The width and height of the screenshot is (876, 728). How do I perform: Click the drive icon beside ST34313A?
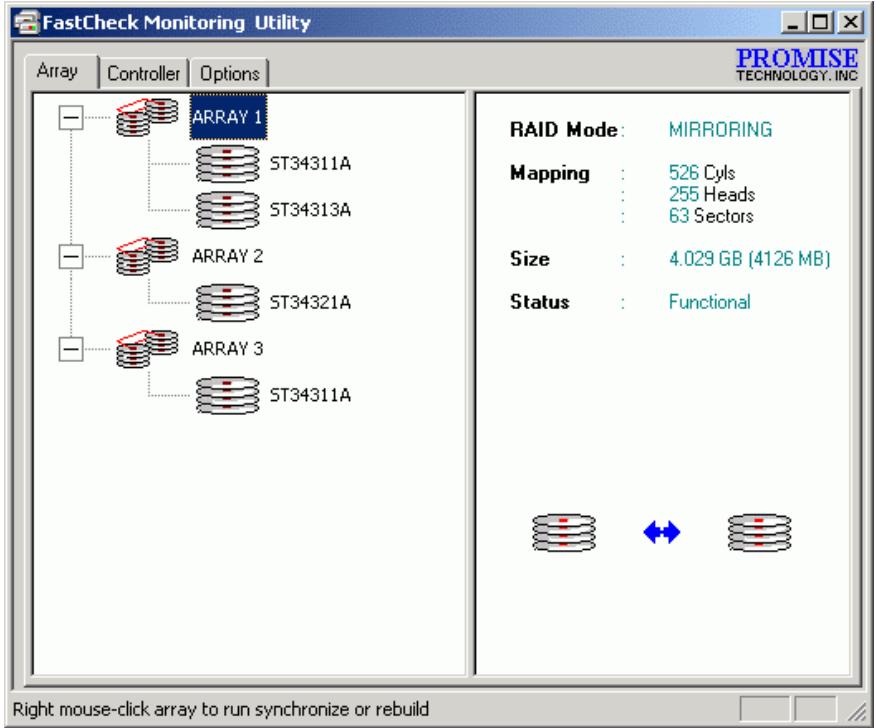pyautogui.click(x=227, y=210)
